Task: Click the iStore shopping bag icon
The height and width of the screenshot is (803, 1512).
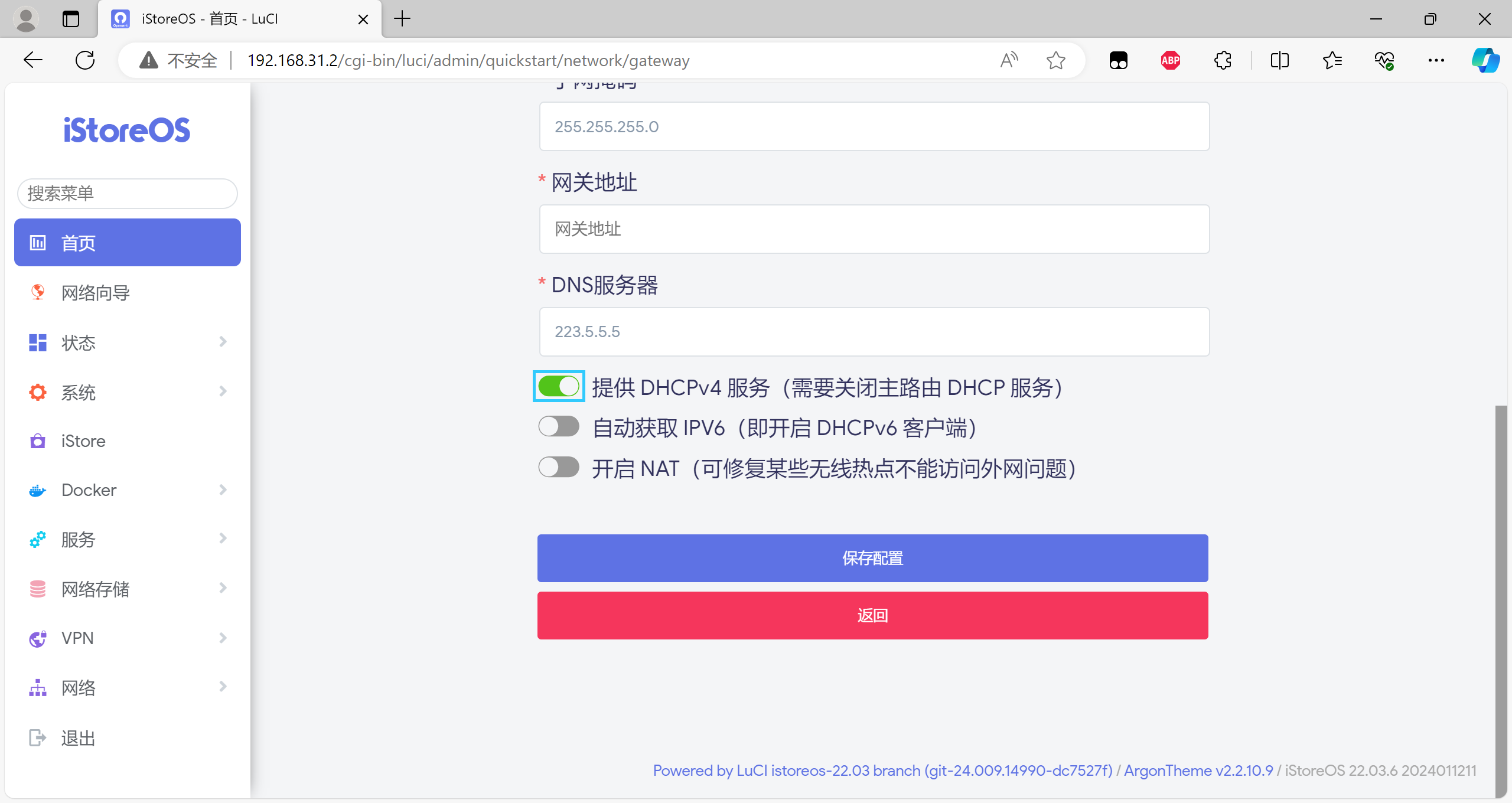Action: [x=38, y=441]
